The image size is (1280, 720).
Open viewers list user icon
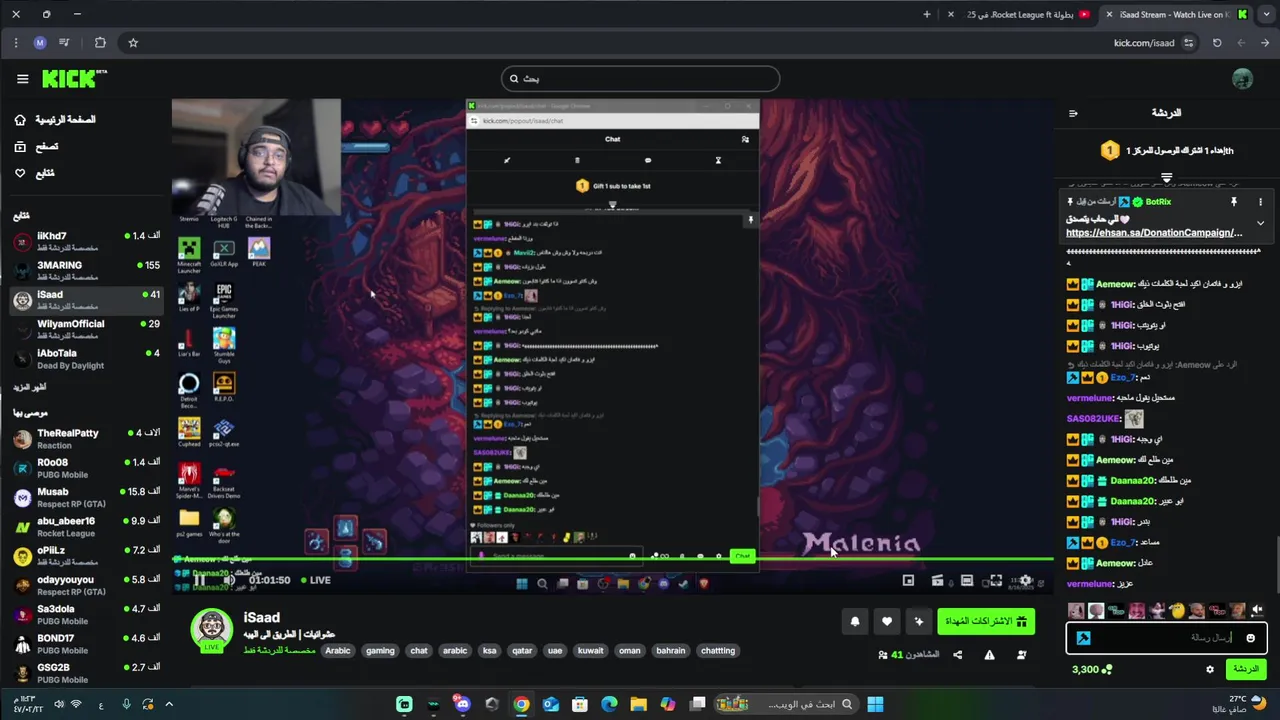[x=1021, y=655]
